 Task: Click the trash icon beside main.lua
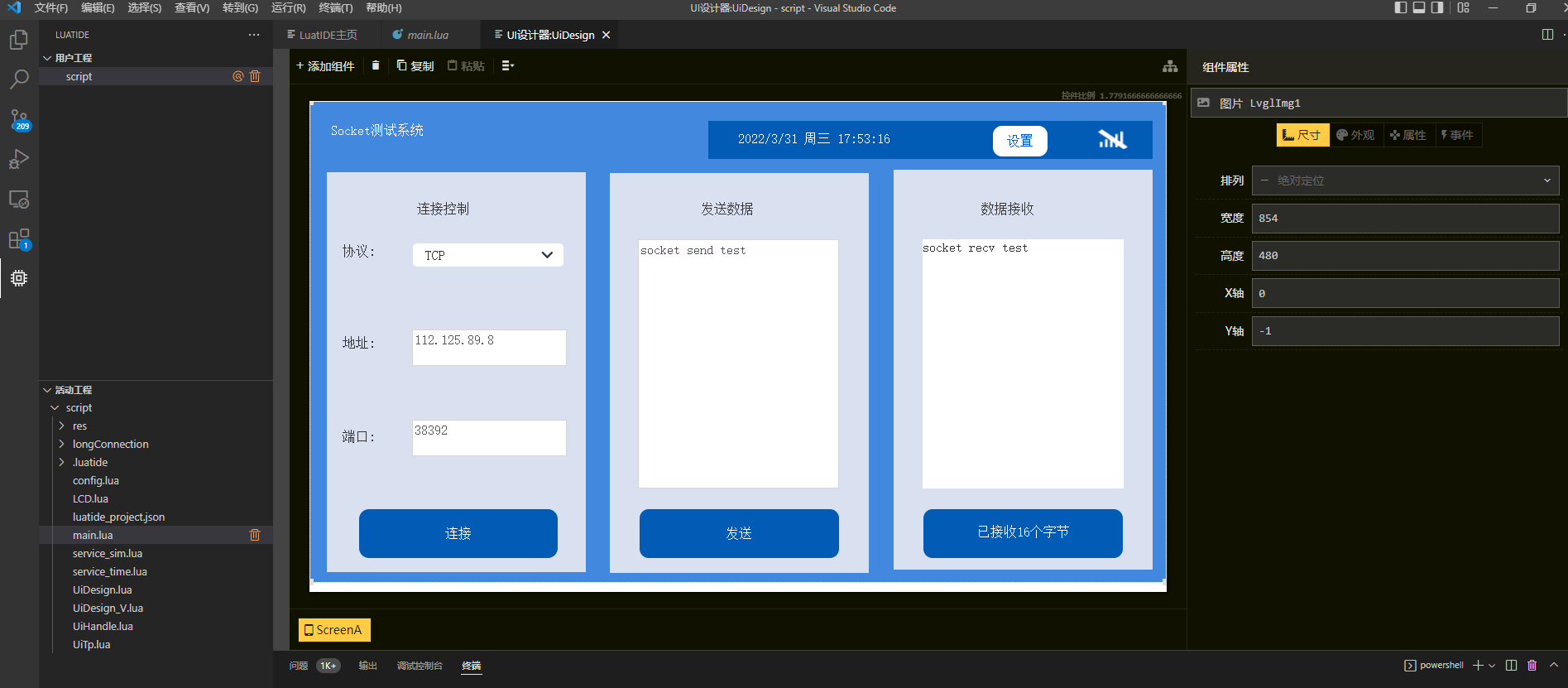pyautogui.click(x=255, y=535)
